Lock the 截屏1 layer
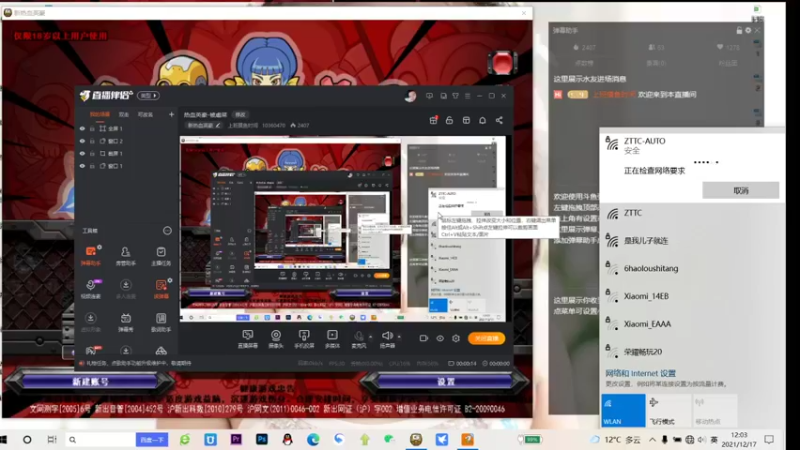The height and width of the screenshot is (450, 800). click(x=92, y=153)
